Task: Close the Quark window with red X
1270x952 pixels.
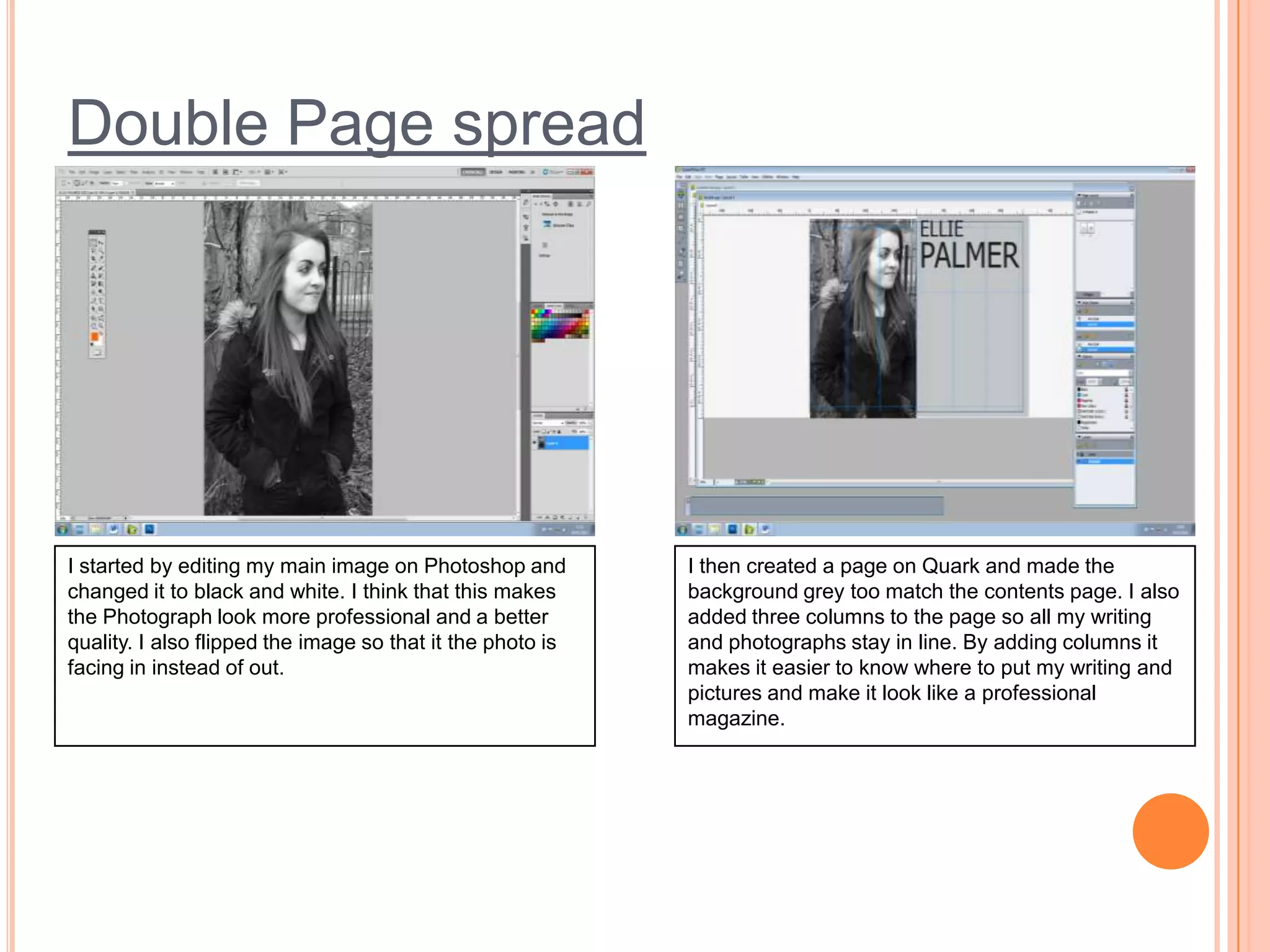Action: click(x=1190, y=169)
